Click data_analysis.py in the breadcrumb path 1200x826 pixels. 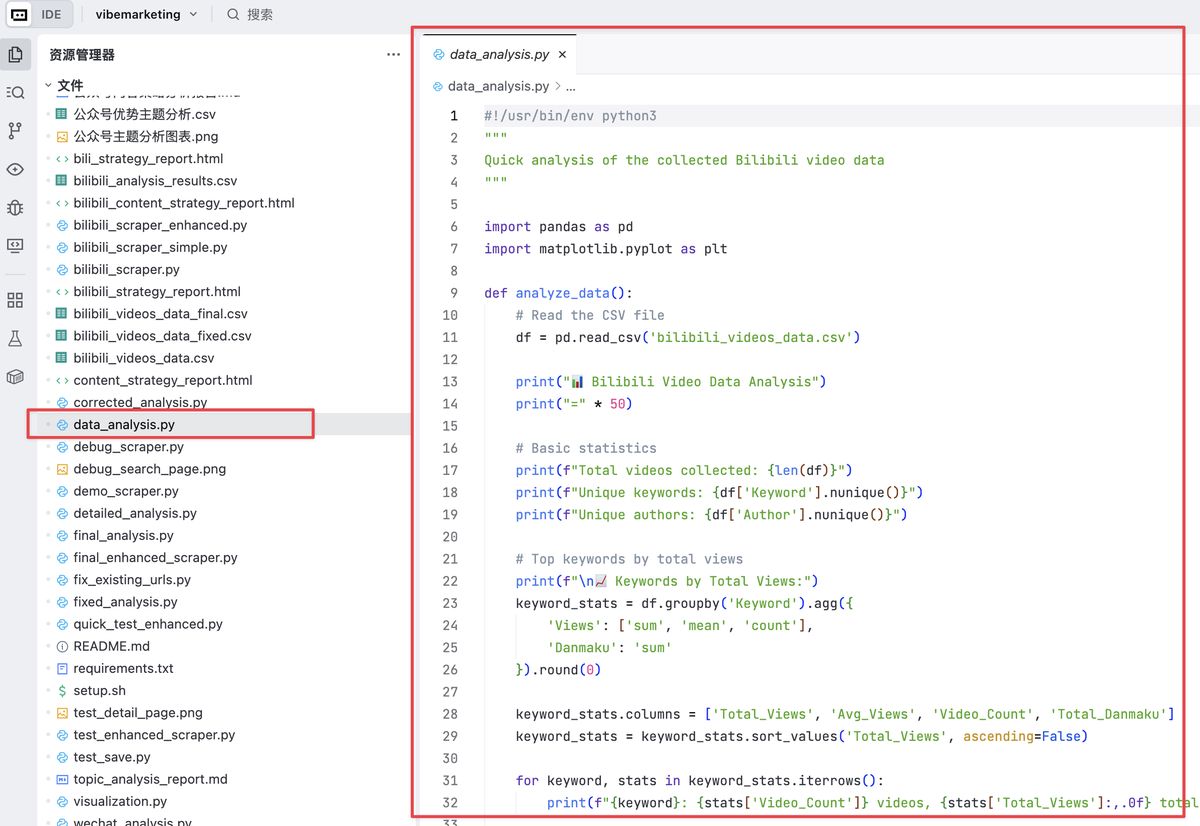498,87
